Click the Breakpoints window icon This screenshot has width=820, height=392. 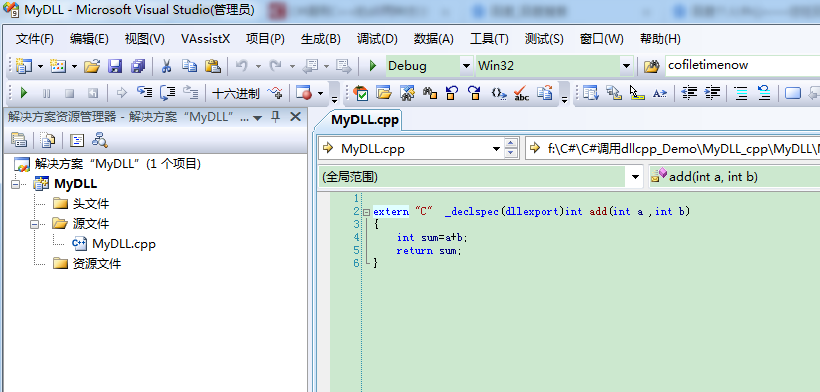pos(304,94)
